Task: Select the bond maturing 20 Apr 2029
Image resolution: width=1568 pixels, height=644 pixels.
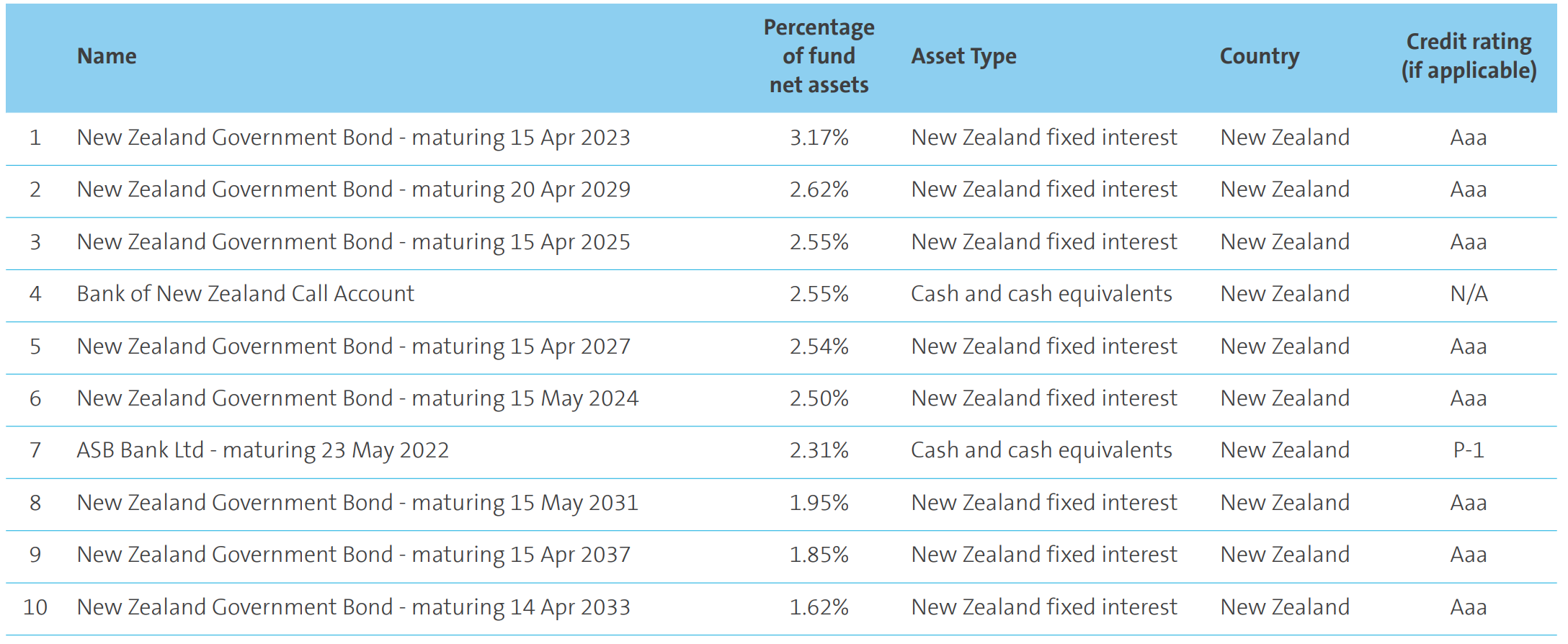Action: tap(353, 189)
